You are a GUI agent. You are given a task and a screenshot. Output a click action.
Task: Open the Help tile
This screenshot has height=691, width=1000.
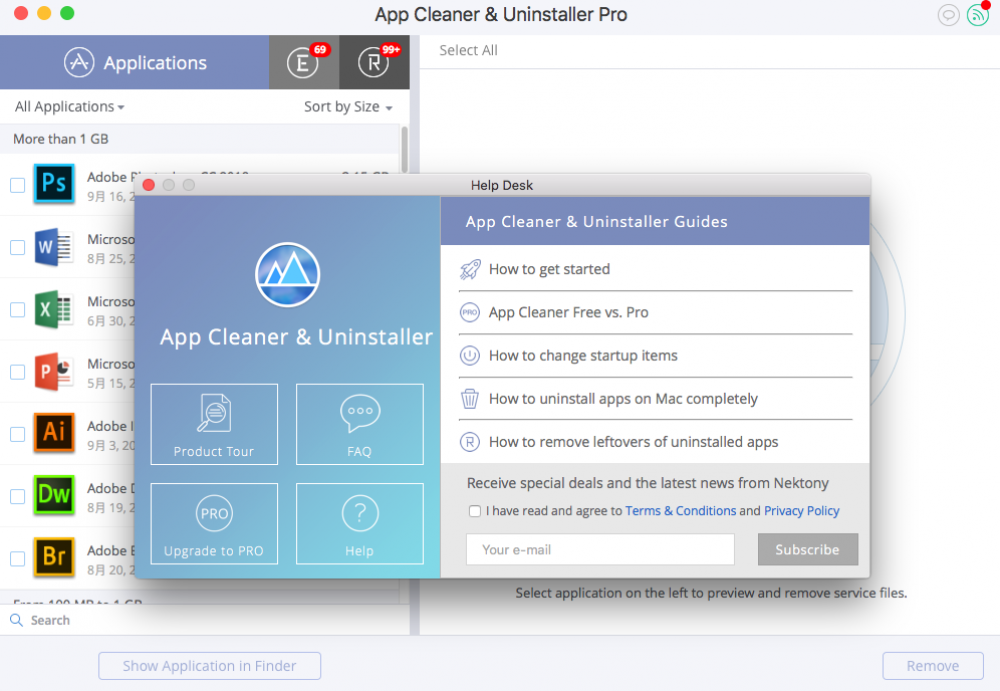click(x=360, y=524)
